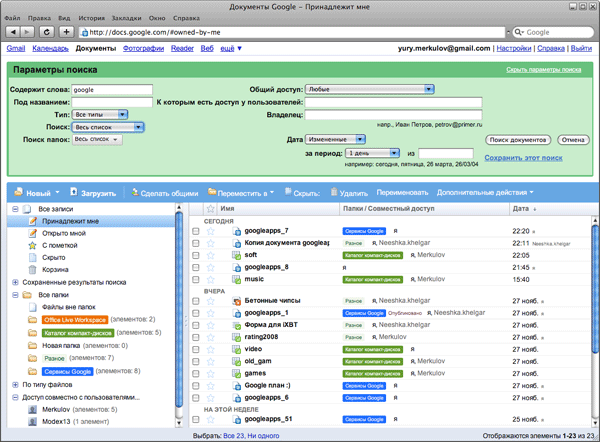Check the box for googleapps_7
Image resolution: width=600 pixels, height=442 pixels.
click(x=196, y=231)
